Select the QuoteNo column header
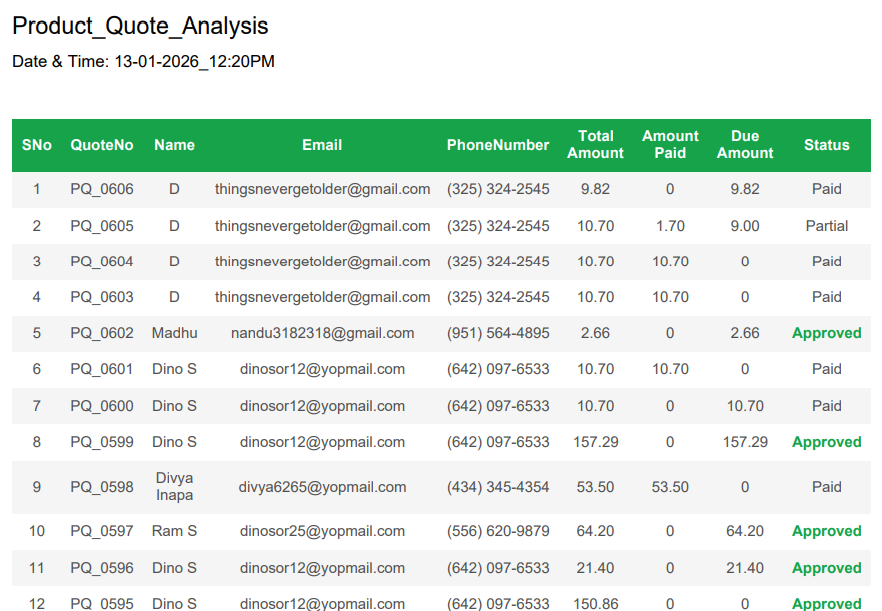Image resolution: width=882 pixels, height=611 pixels. point(102,145)
